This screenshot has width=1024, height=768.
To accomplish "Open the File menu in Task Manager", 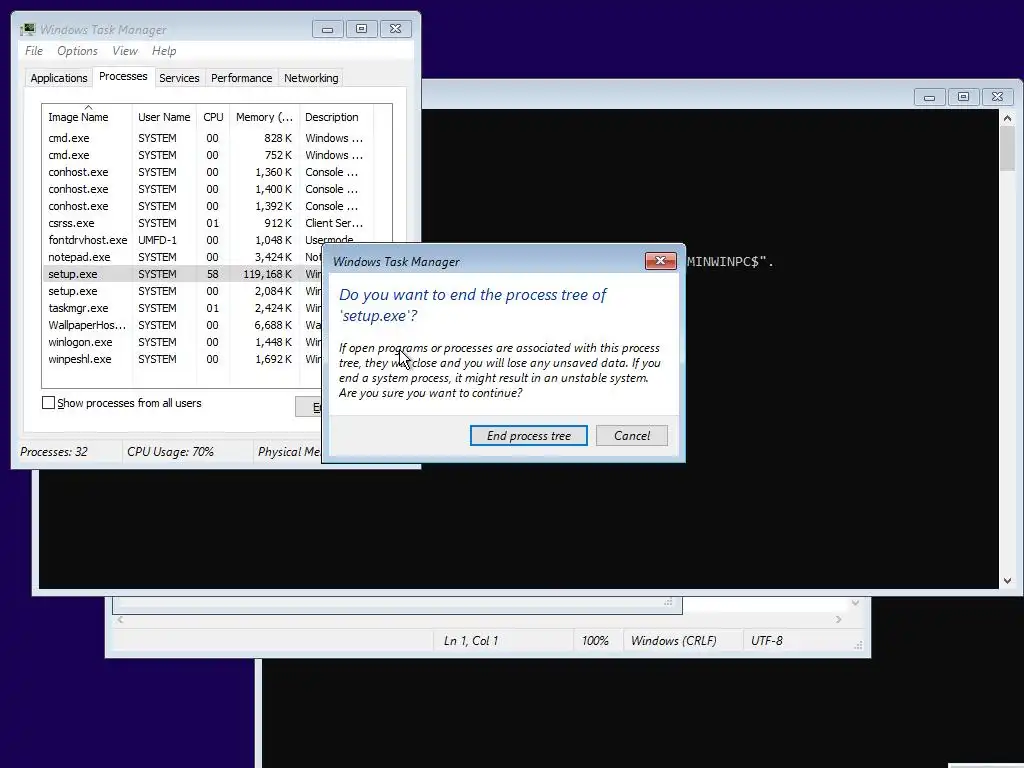I will [34, 51].
